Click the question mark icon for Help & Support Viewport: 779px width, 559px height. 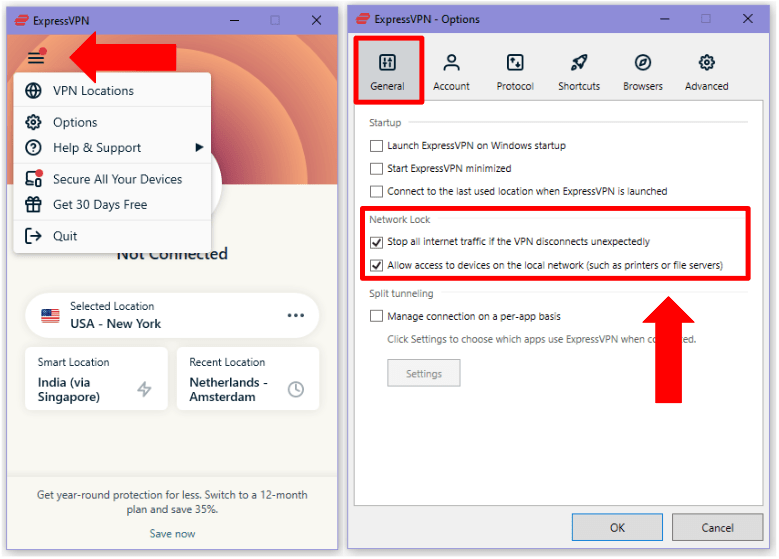33,148
